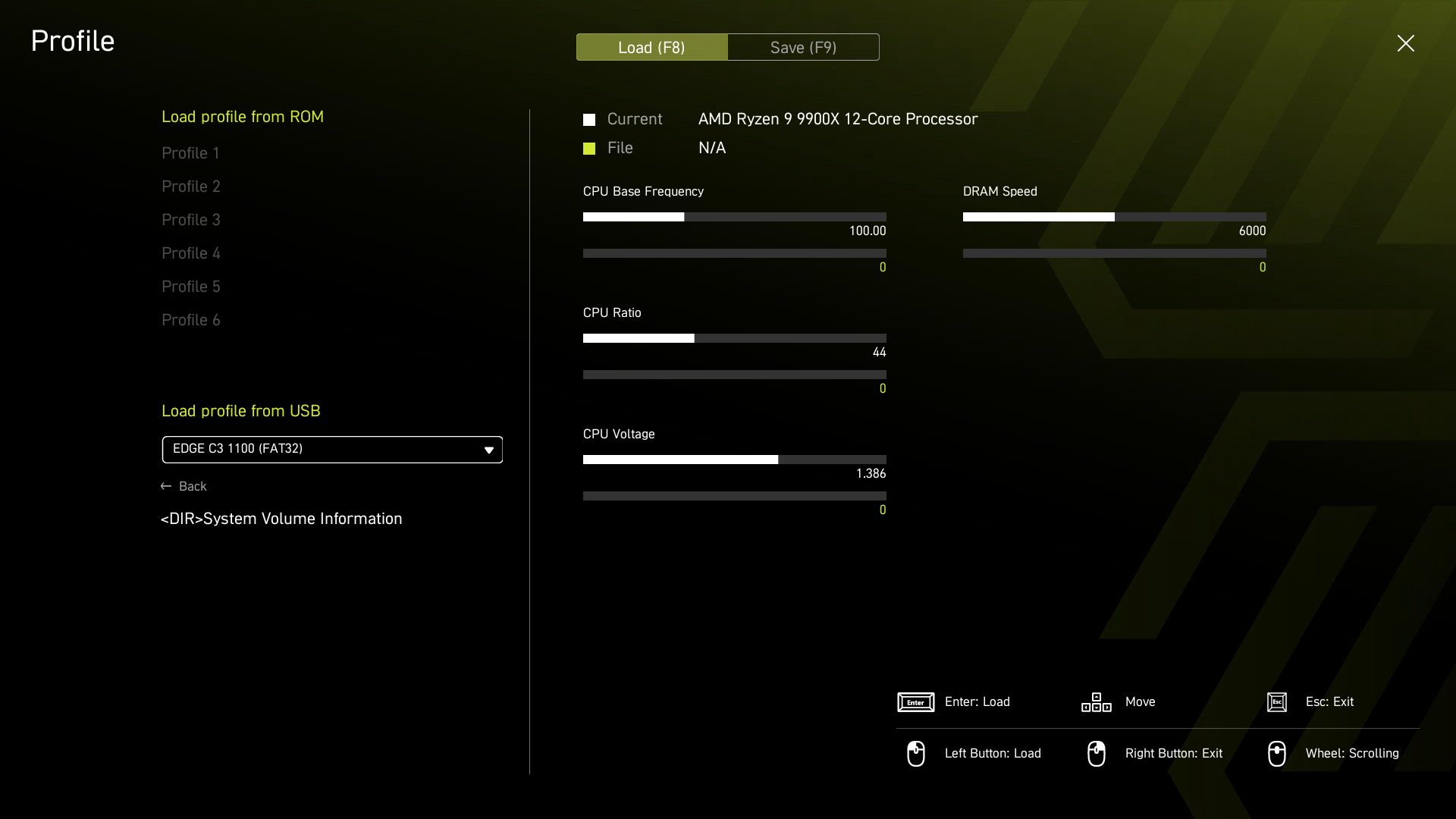The height and width of the screenshot is (819, 1456).
Task: Click the Wheel: Scrolling mouse icon
Action: (x=1277, y=753)
